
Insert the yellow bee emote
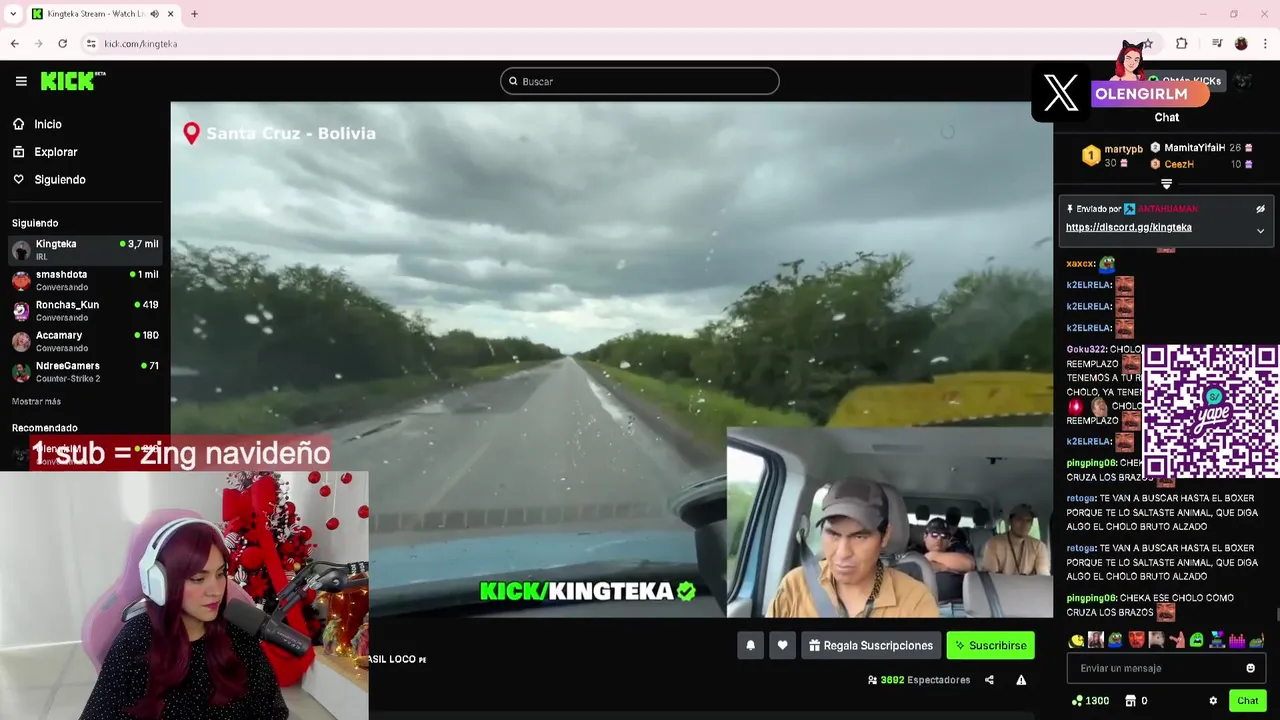click(1076, 640)
